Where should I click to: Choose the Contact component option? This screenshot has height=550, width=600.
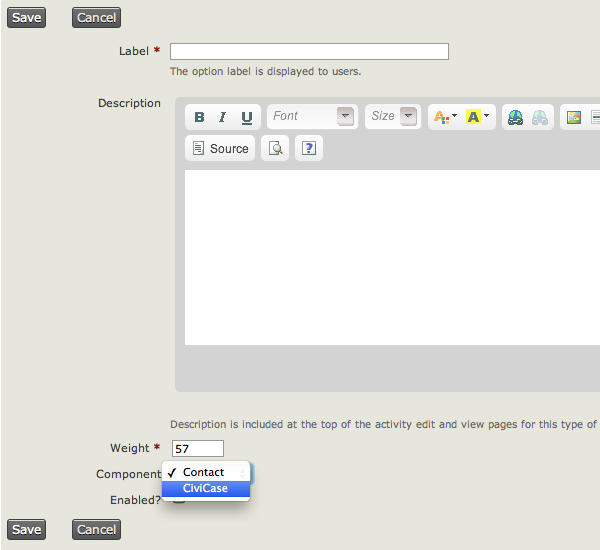coord(204,472)
